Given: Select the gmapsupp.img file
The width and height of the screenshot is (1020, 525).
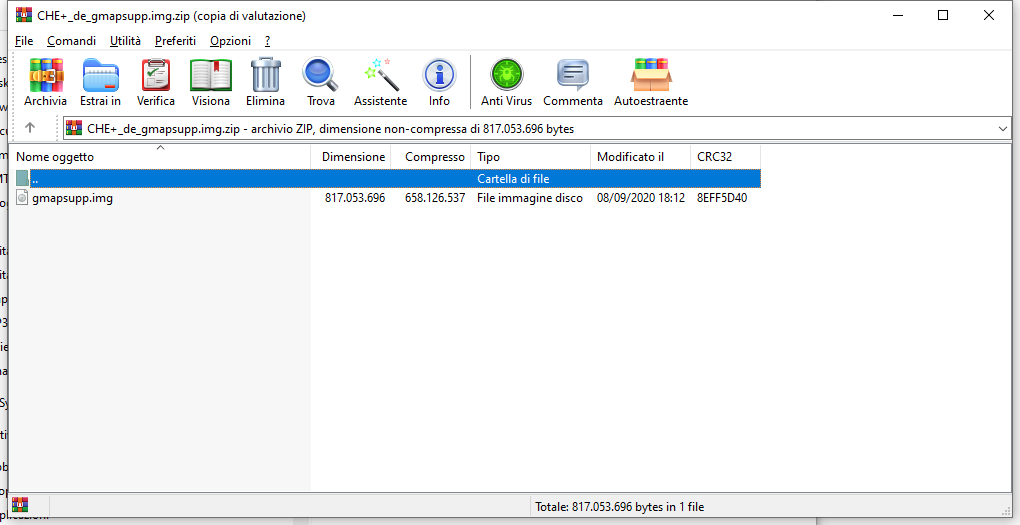Looking at the screenshot, I should (72, 198).
